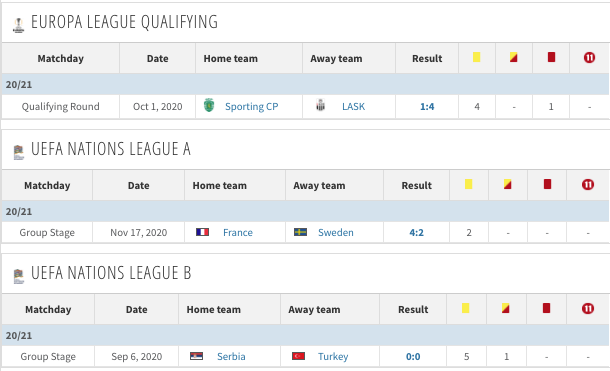
Task: Click the LASK club crest icon
Action: point(320,105)
